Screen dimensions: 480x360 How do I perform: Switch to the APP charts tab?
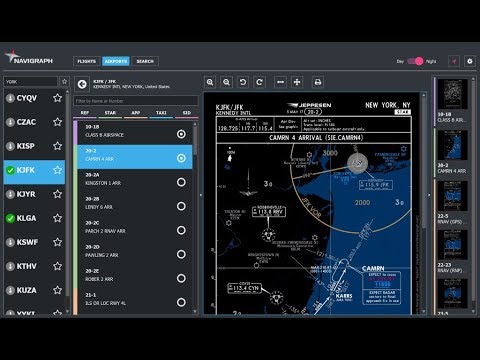click(136, 113)
